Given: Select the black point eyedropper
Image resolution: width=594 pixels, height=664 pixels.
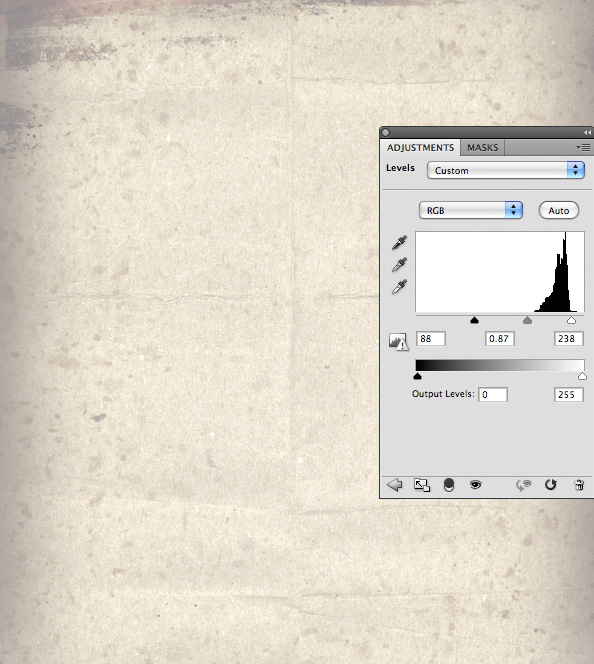Looking at the screenshot, I should pyautogui.click(x=399, y=242).
